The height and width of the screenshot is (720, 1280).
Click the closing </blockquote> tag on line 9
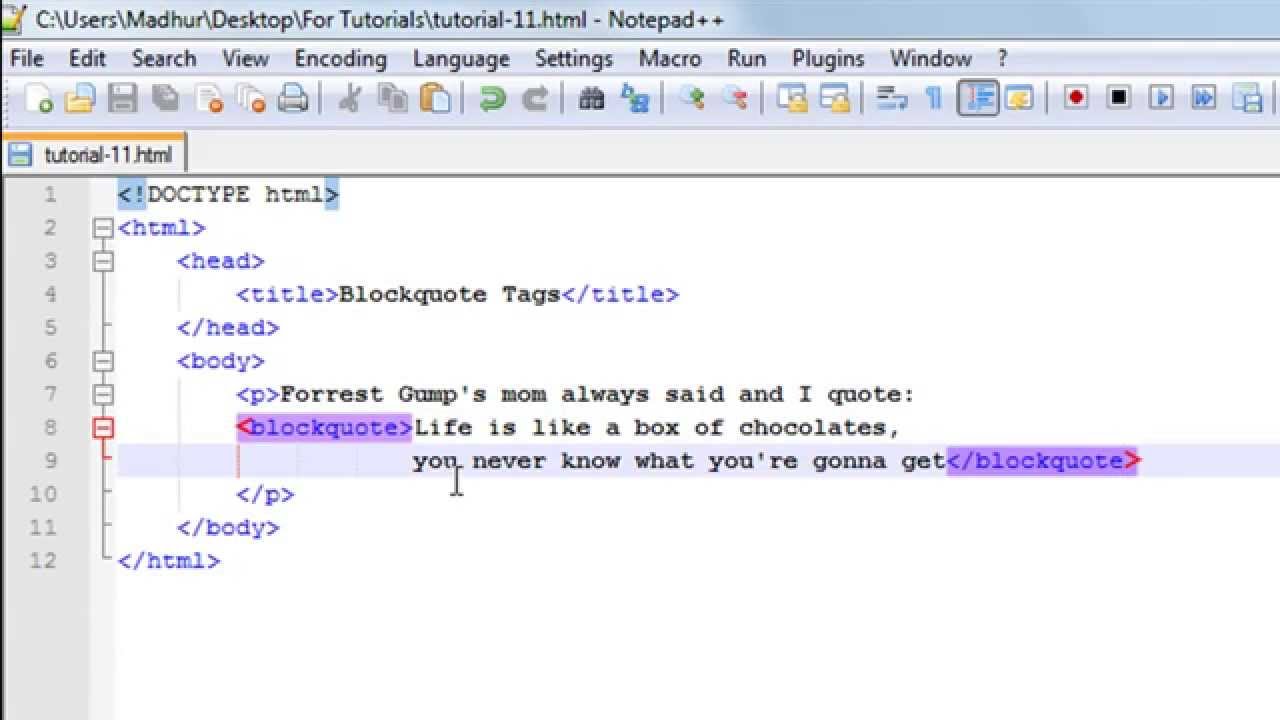(1043, 461)
